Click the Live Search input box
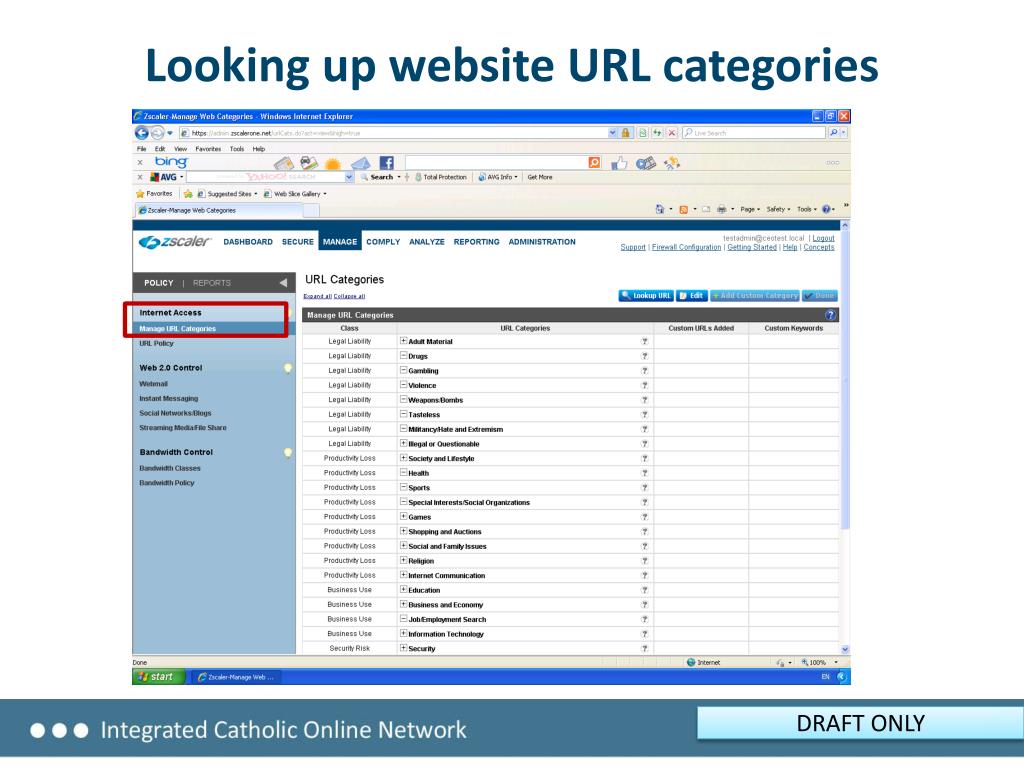The width and height of the screenshot is (1024, 768). pyautogui.click(x=754, y=133)
